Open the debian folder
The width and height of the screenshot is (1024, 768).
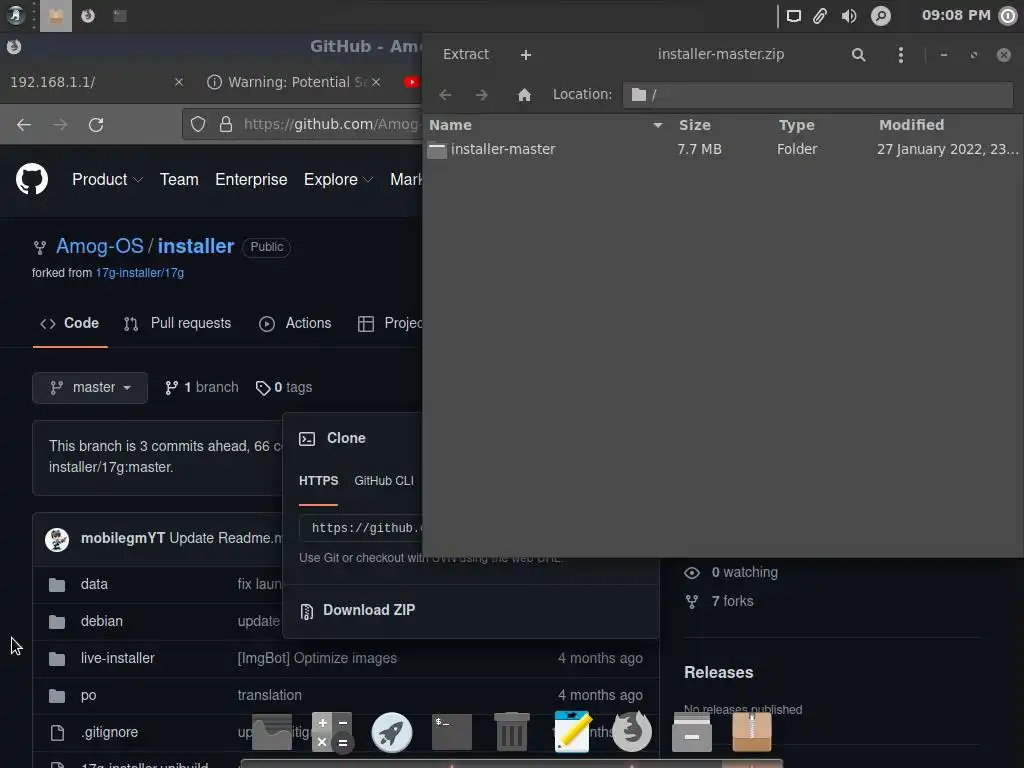pyautogui.click(x=101, y=621)
